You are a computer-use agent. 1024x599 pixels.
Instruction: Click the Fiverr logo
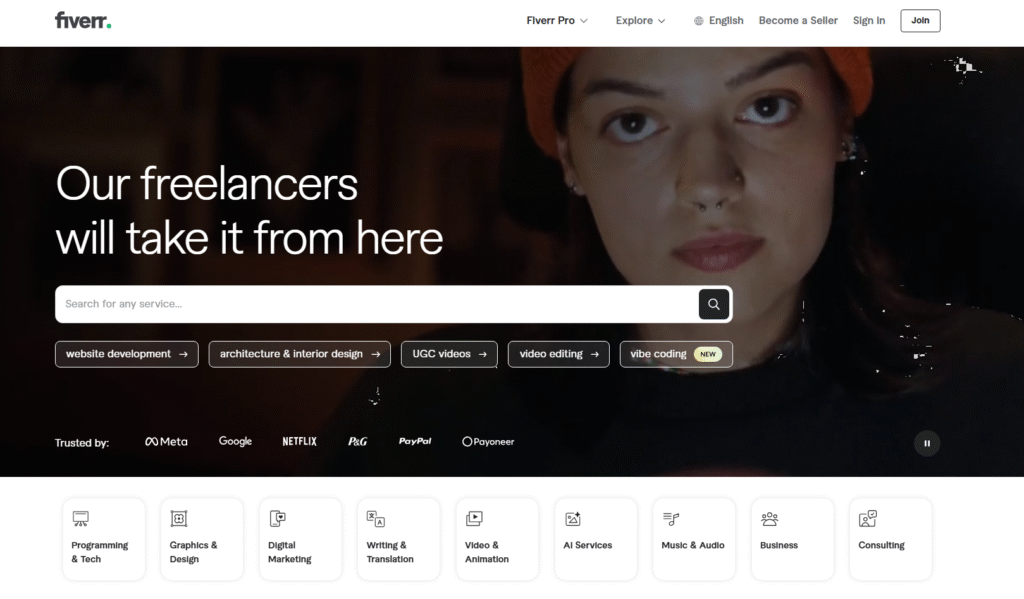(83, 20)
